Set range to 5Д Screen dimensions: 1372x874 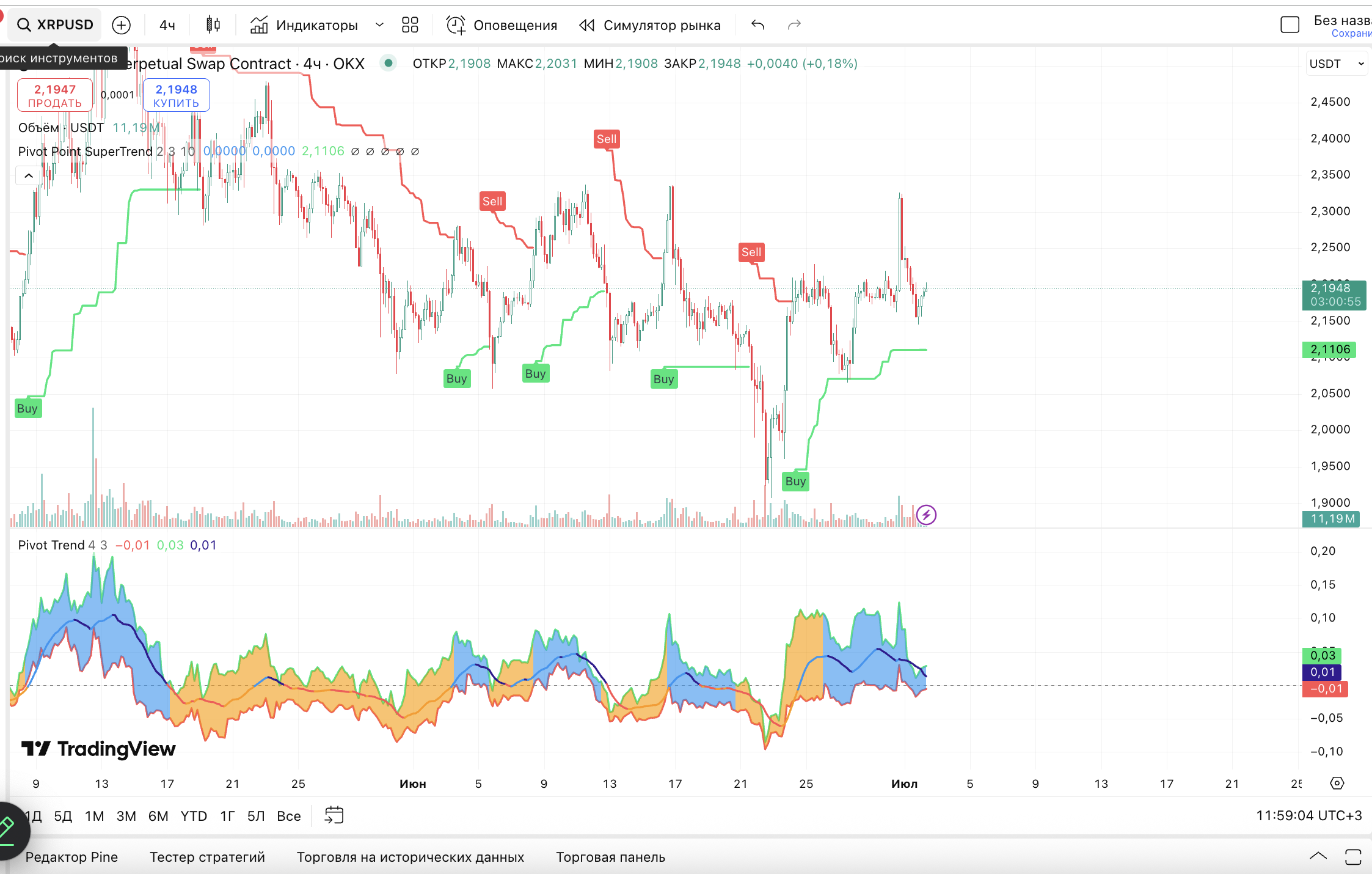[63, 816]
